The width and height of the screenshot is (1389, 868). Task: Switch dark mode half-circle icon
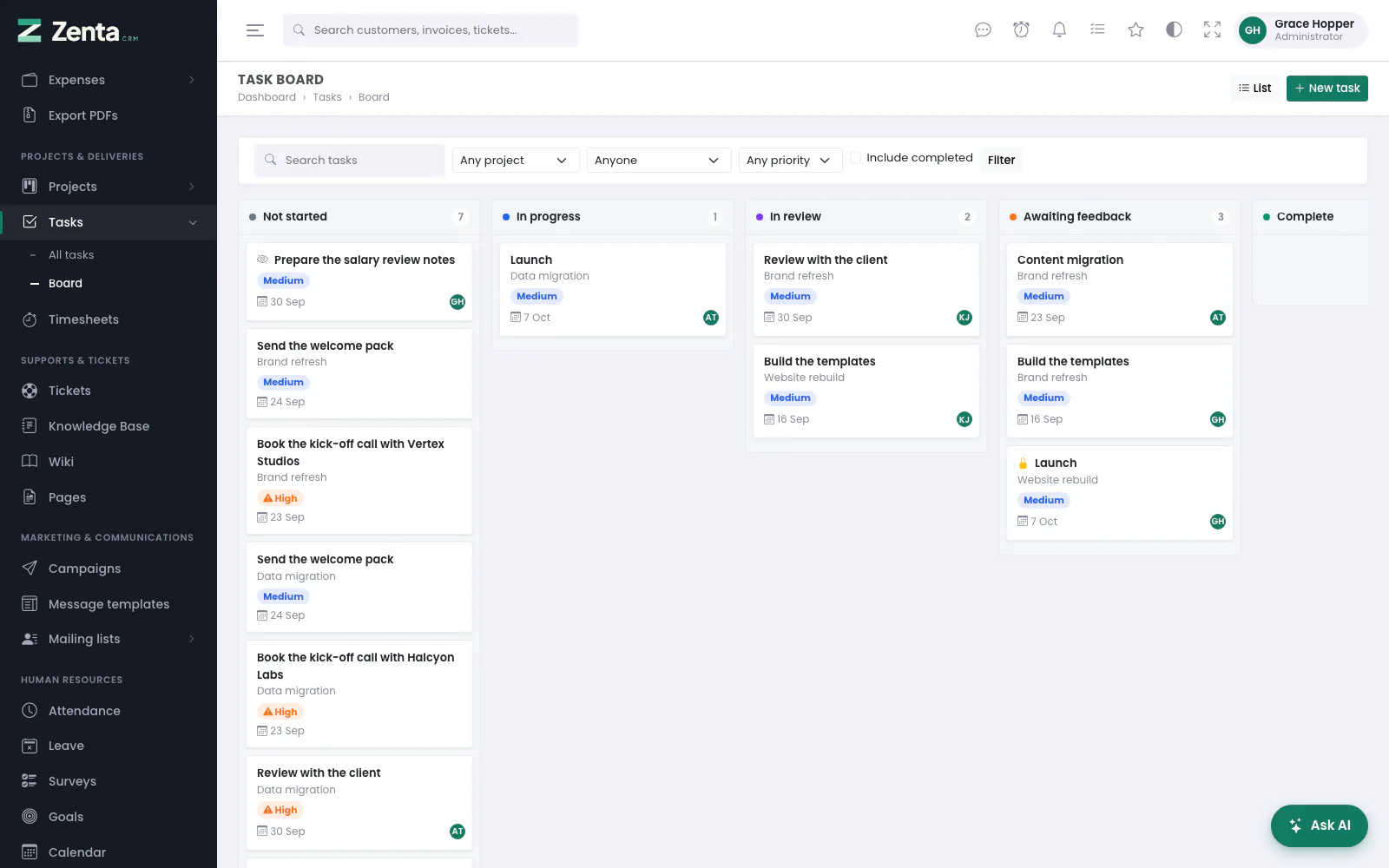point(1174,30)
